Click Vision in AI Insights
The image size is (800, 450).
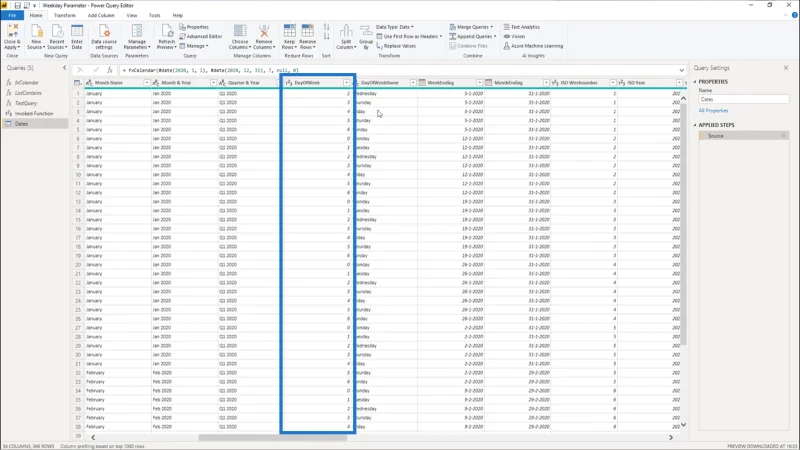click(x=514, y=36)
